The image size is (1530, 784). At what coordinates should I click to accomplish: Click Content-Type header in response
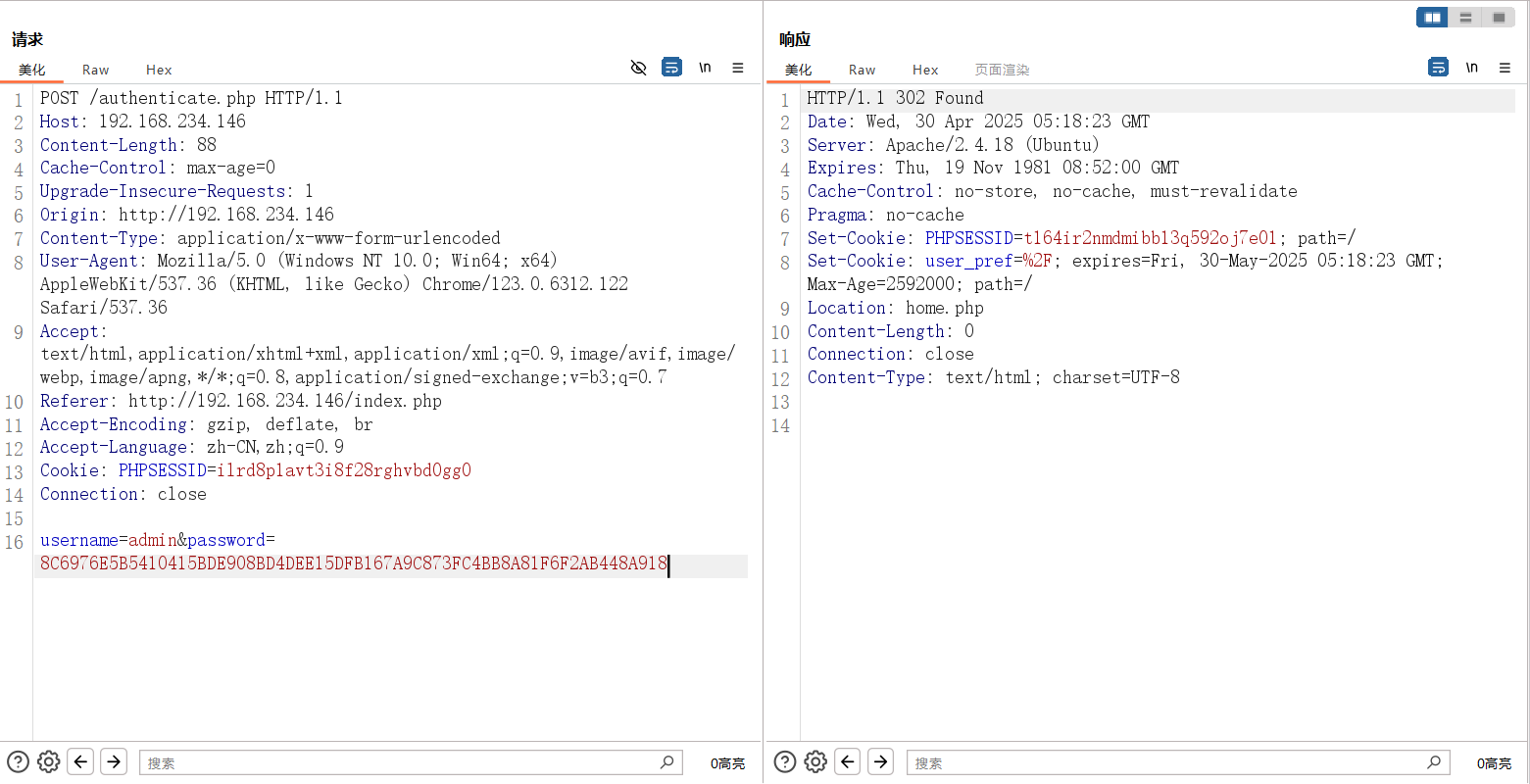pos(993,377)
